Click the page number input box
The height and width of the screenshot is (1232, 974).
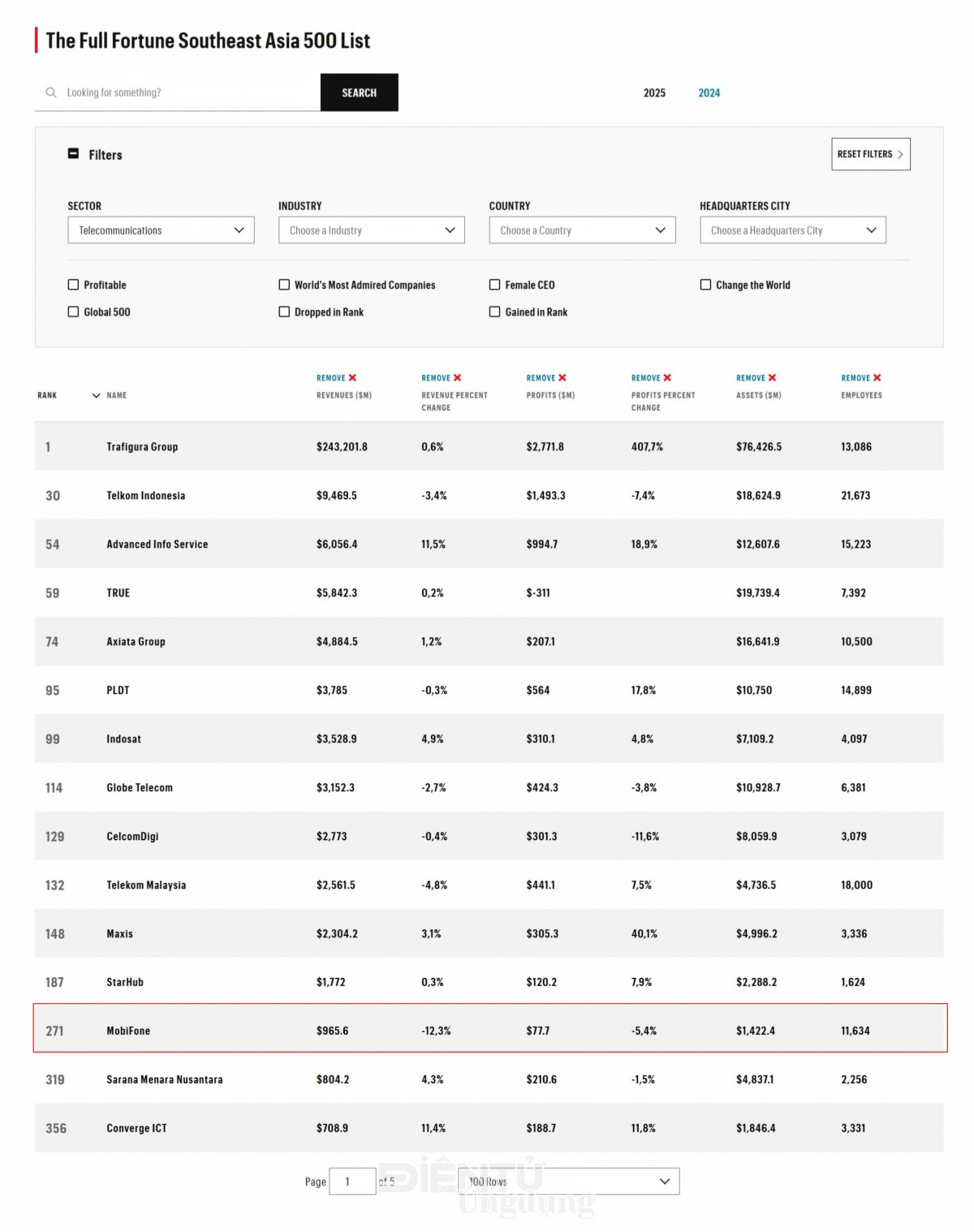(x=352, y=1182)
